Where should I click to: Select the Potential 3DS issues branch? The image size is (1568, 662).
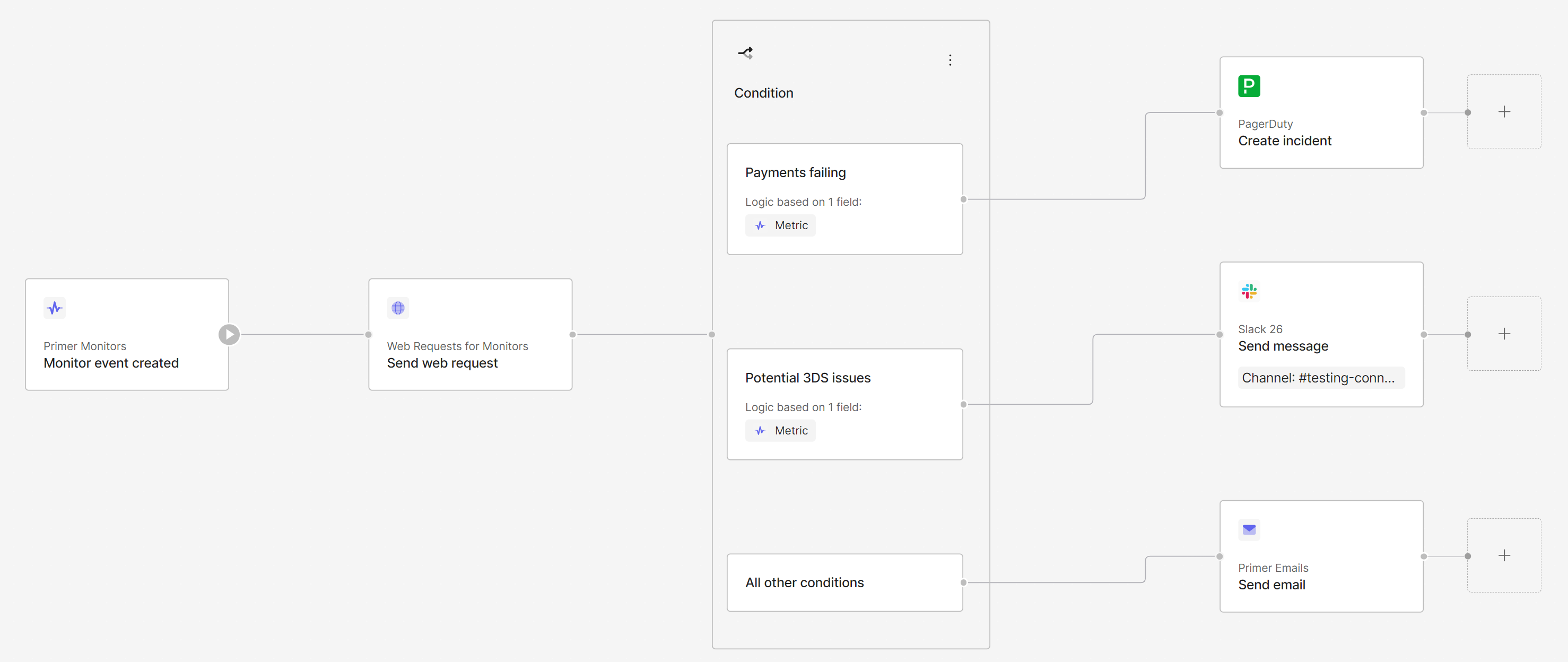845,404
